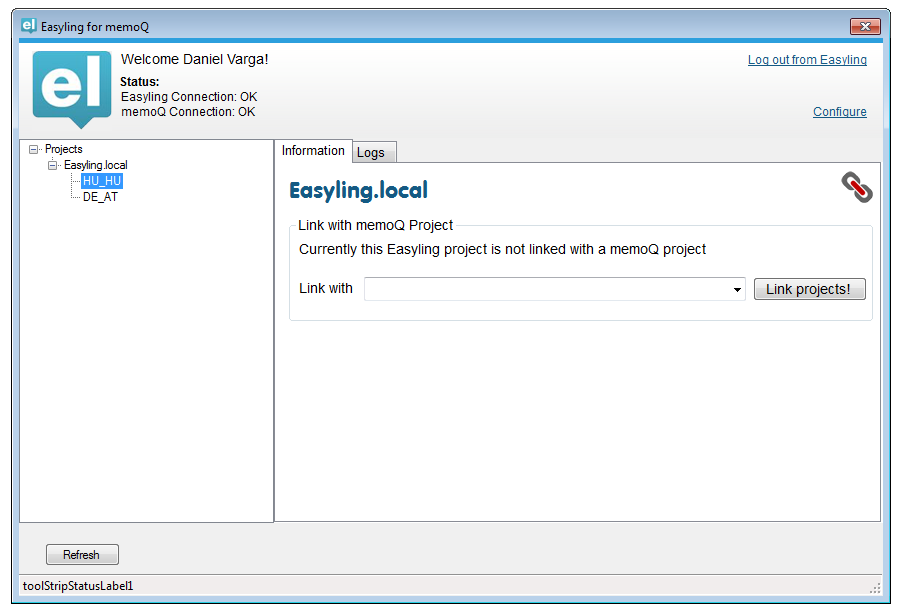Select the Easyling.local tree item
Viewport: 901px width, 613px height.
tap(95, 165)
